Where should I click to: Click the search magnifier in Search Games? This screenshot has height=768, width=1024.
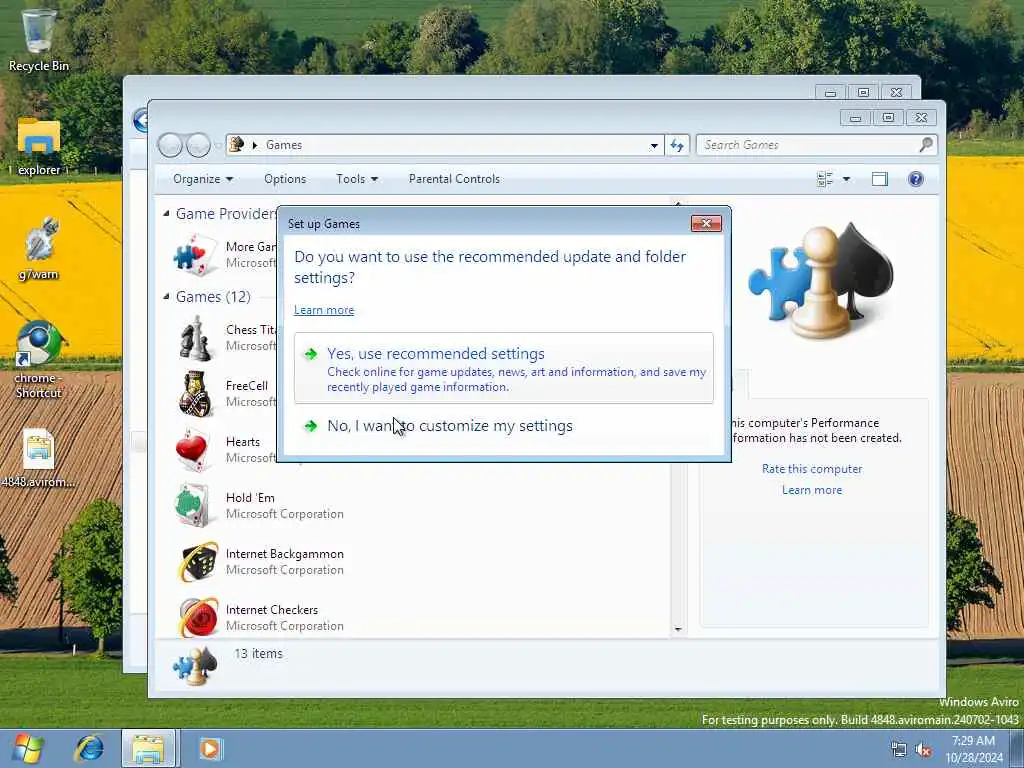pos(925,145)
